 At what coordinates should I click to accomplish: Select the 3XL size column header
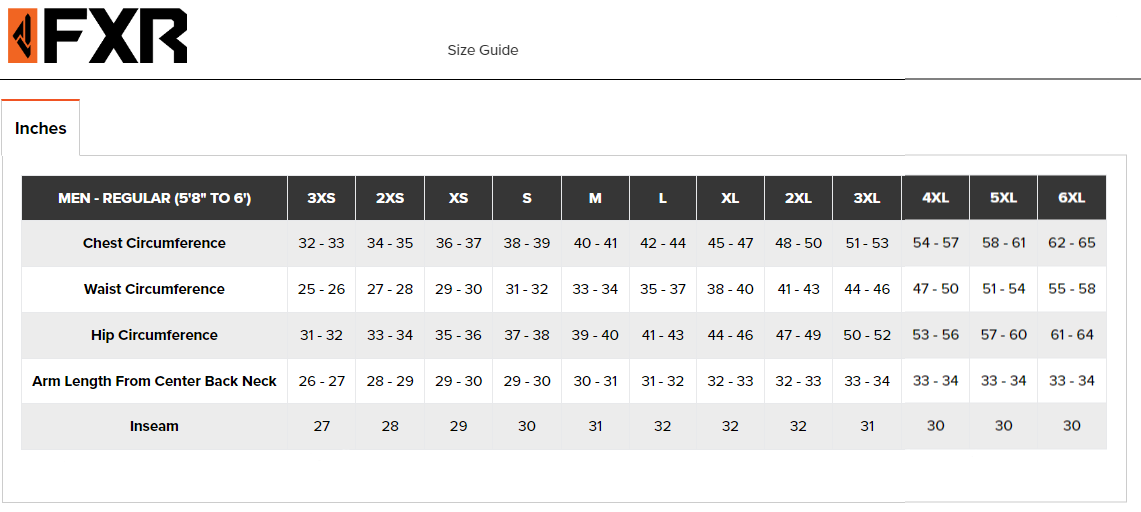867,198
